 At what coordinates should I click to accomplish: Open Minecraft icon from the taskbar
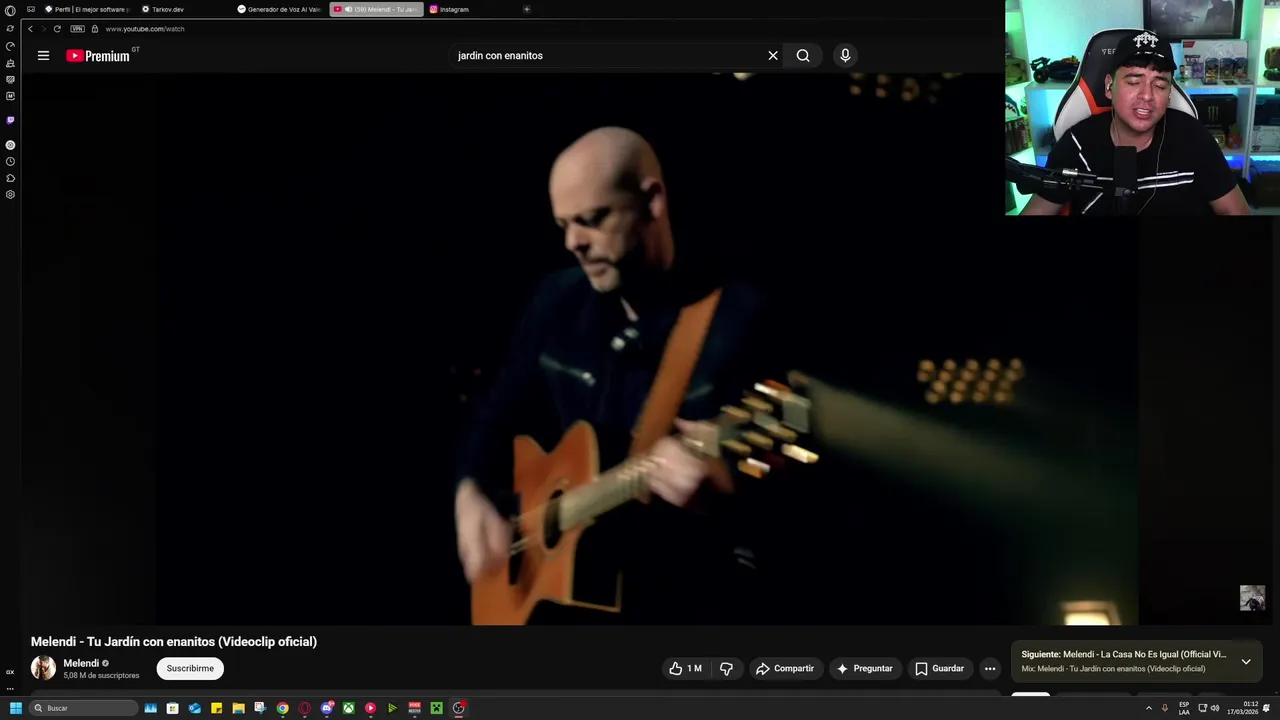click(436, 708)
